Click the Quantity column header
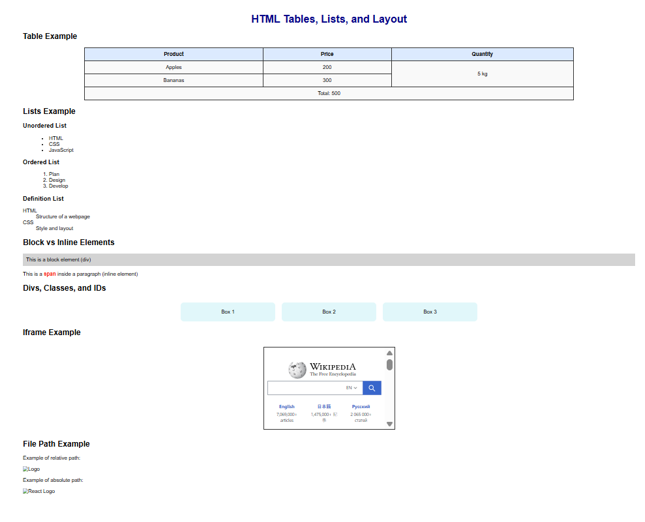This screenshot has height=522, width=645. [482, 54]
